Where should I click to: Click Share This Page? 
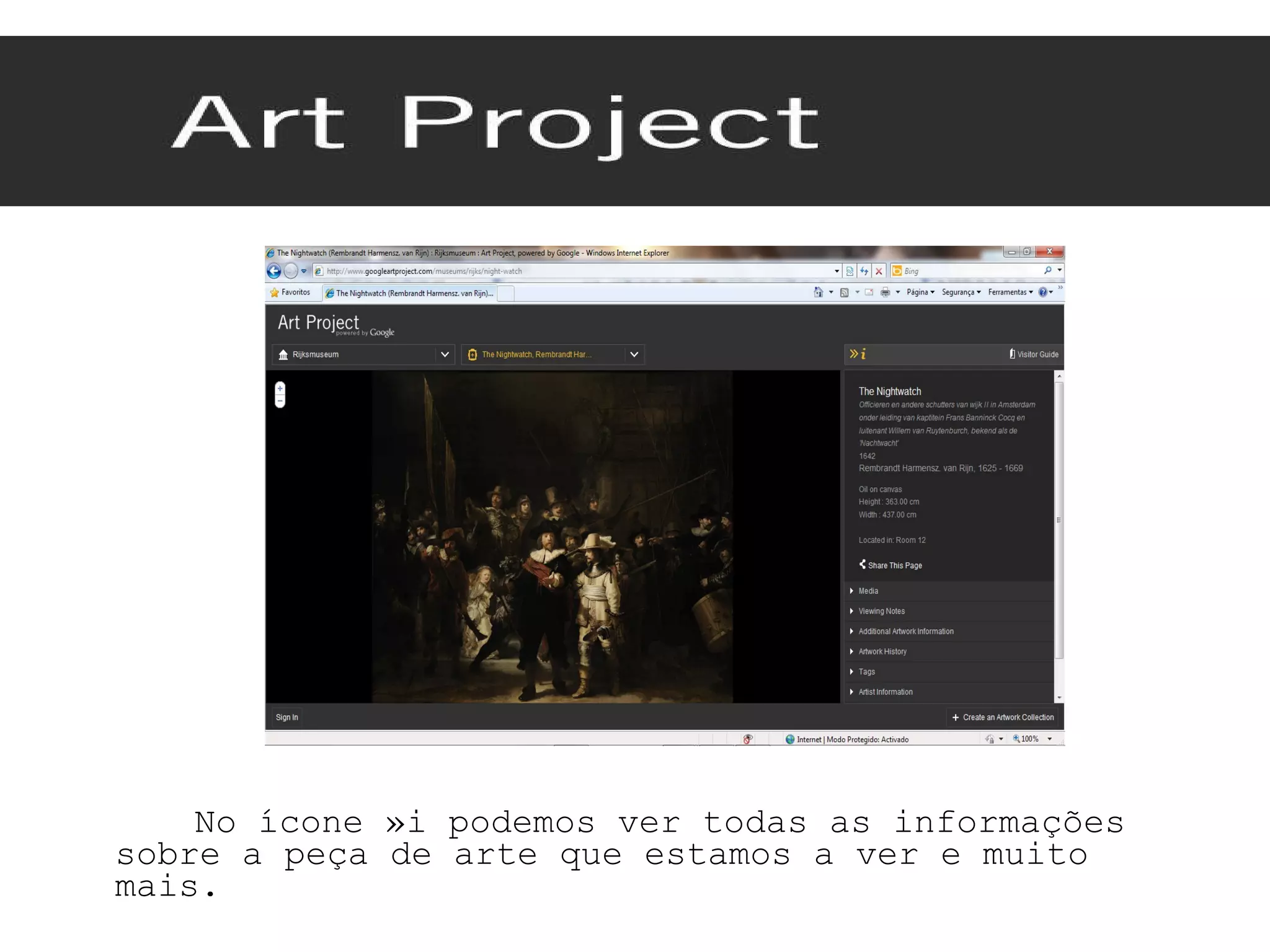[x=890, y=565]
